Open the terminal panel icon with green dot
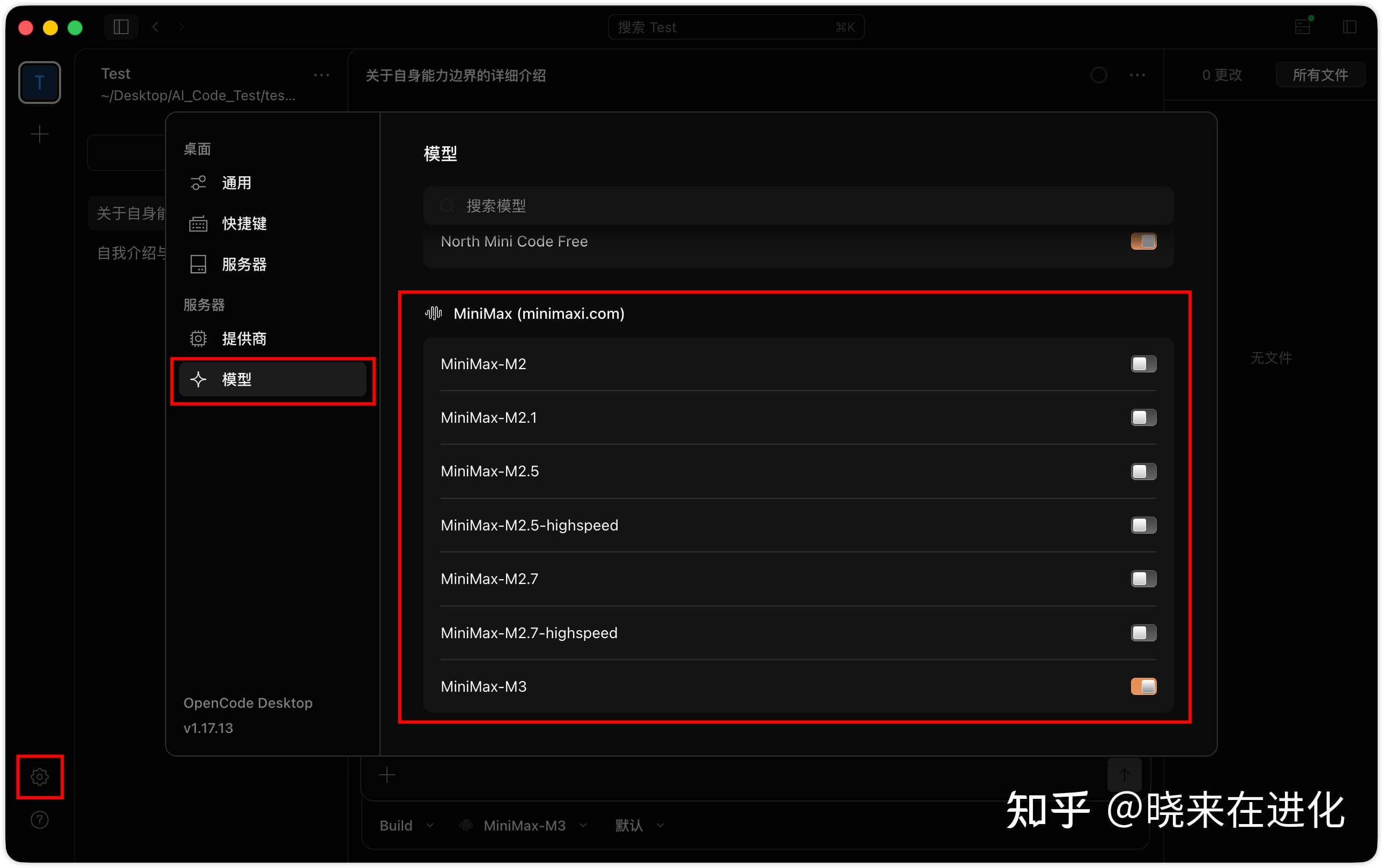 point(1303,27)
